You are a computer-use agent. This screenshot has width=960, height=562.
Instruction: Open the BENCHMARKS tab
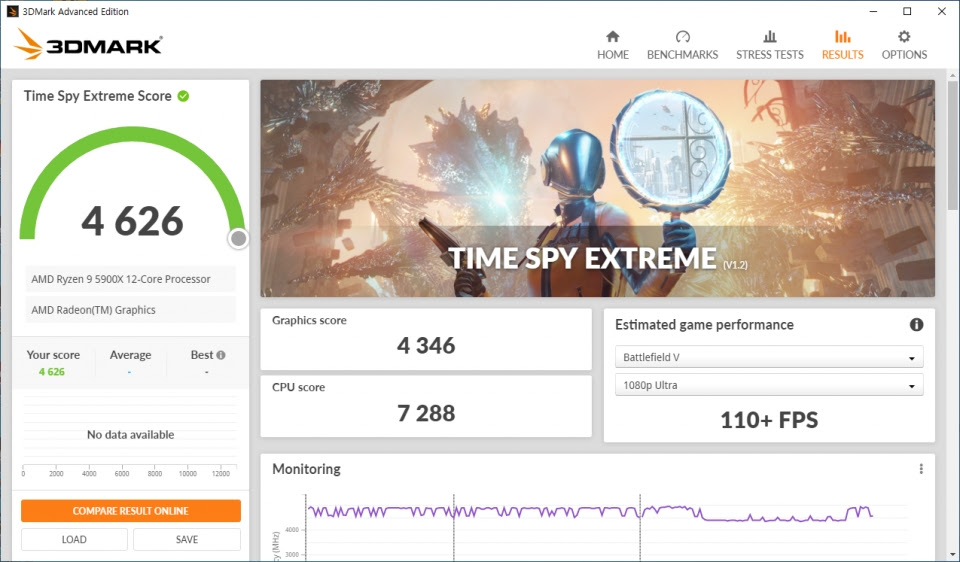pos(682,45)
